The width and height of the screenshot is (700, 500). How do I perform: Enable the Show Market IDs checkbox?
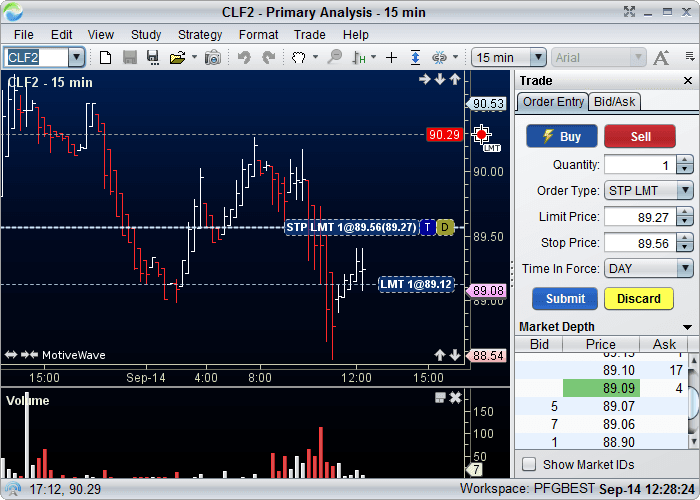(x=529, y=464)
